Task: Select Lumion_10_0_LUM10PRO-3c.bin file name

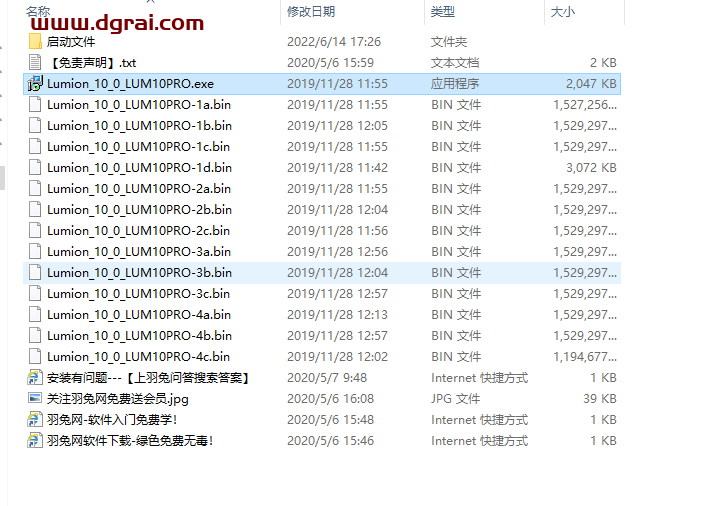Action: click(138, 294)
